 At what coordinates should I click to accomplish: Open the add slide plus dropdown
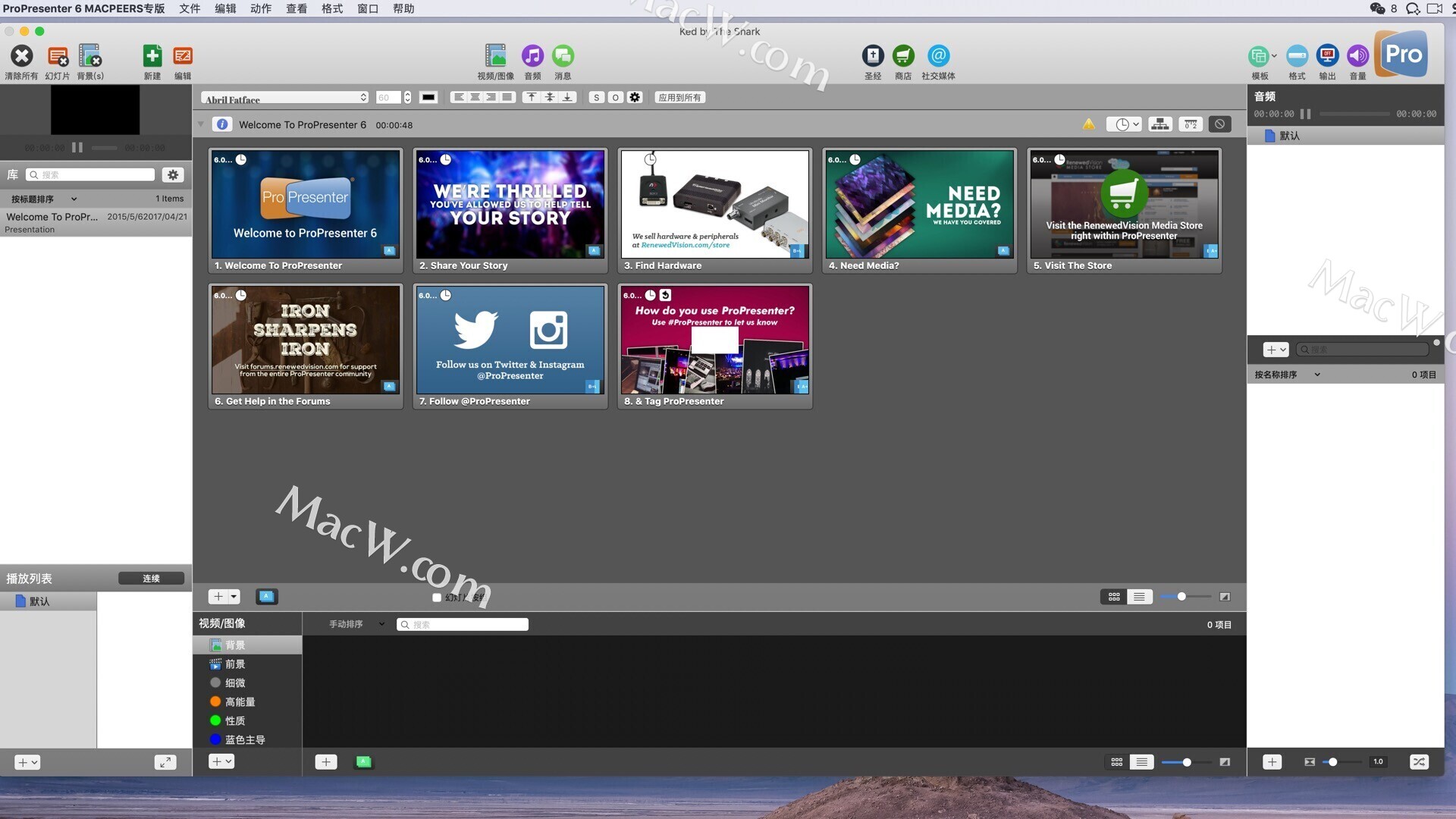(224, 597)
